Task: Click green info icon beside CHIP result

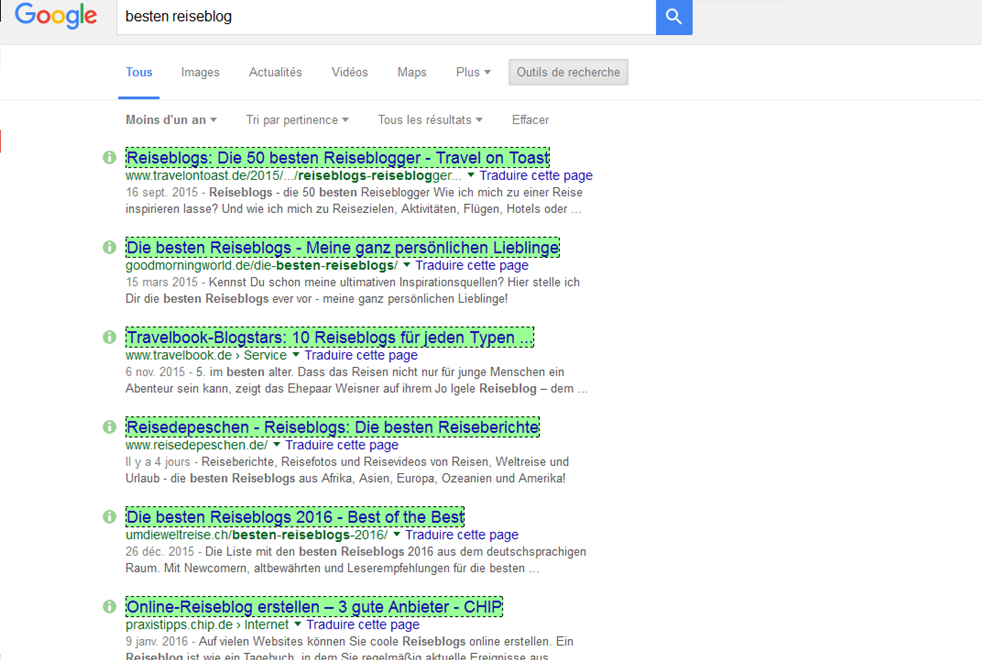Action: (x=110, y=607)
